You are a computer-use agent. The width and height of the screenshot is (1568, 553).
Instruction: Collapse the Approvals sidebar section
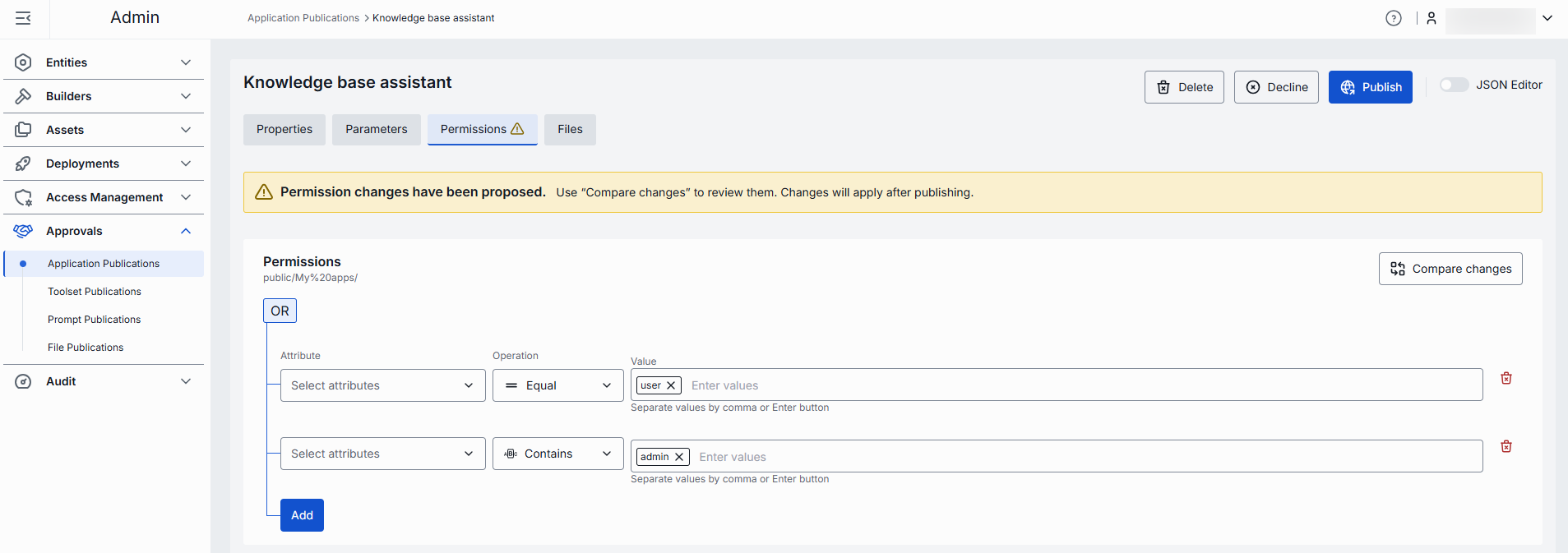click(186, 231)
